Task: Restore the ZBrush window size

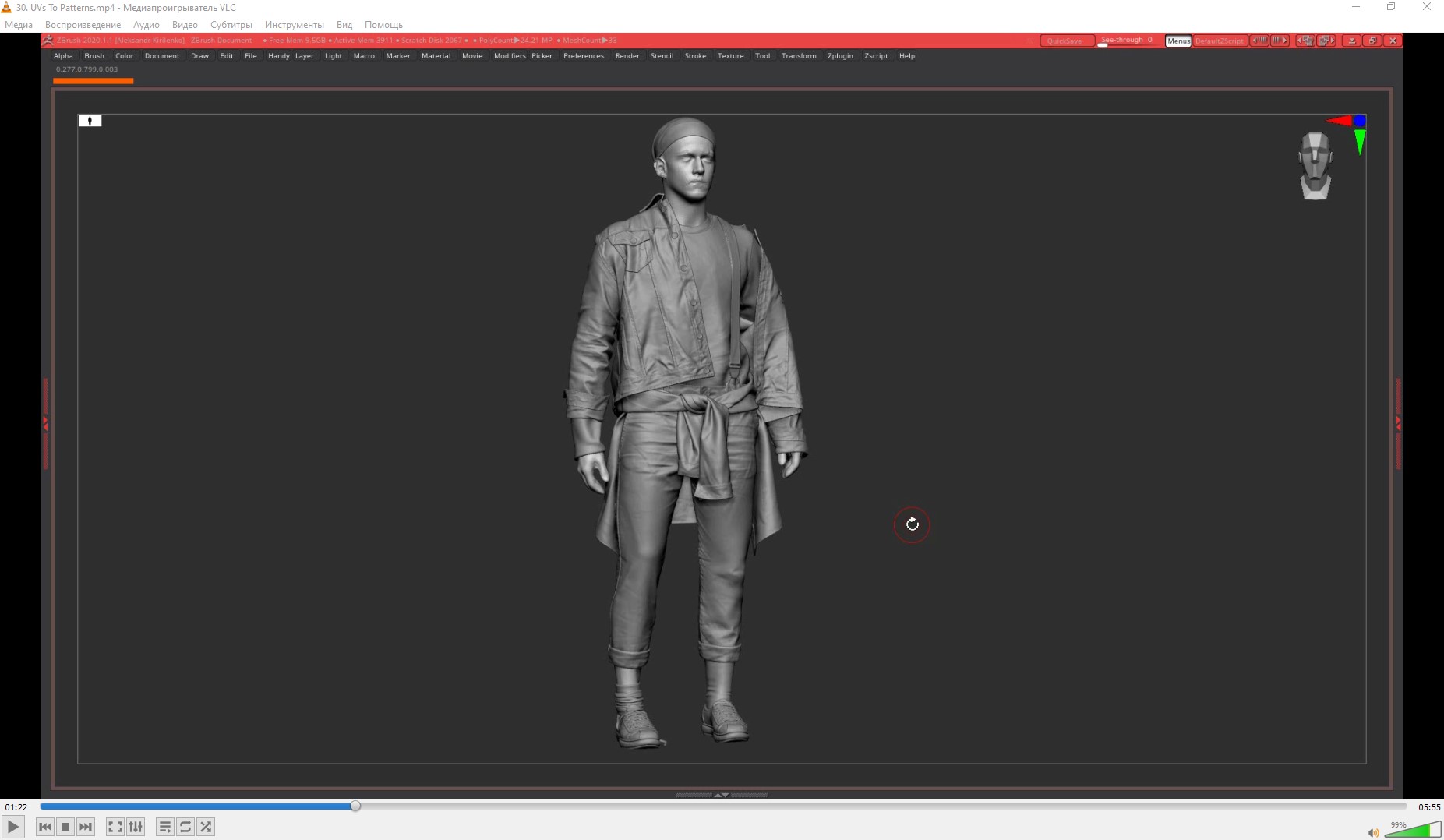Action: click(1372, 41)
